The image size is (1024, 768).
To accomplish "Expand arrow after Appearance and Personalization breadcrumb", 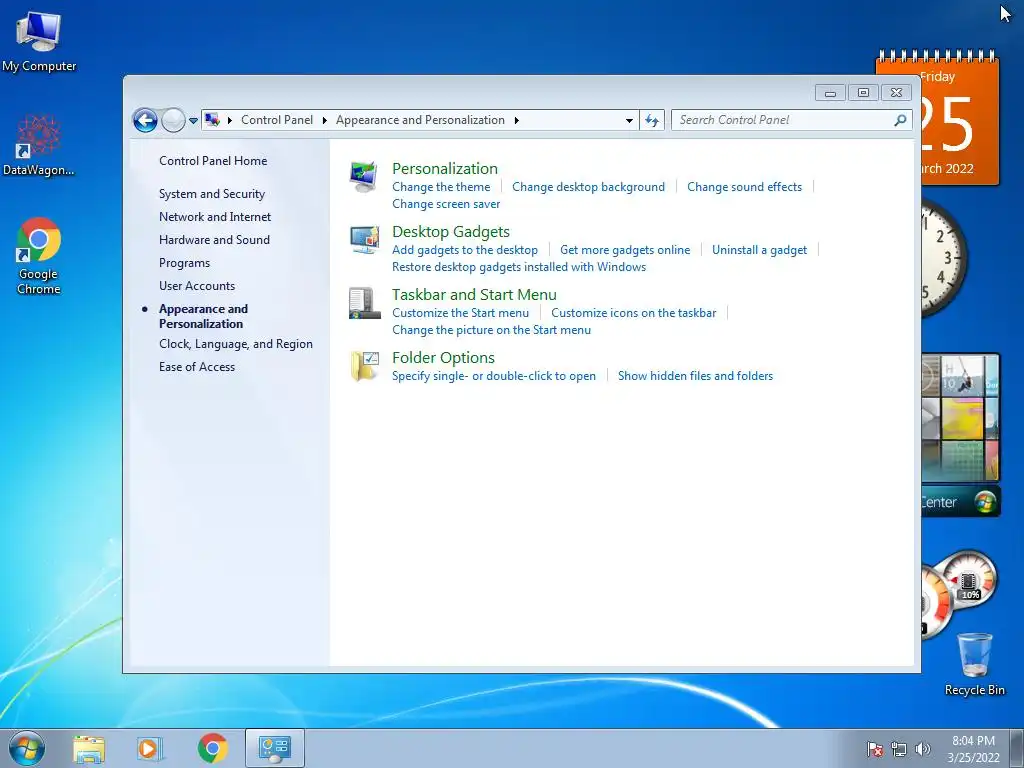I will click(x=517, y=120).
